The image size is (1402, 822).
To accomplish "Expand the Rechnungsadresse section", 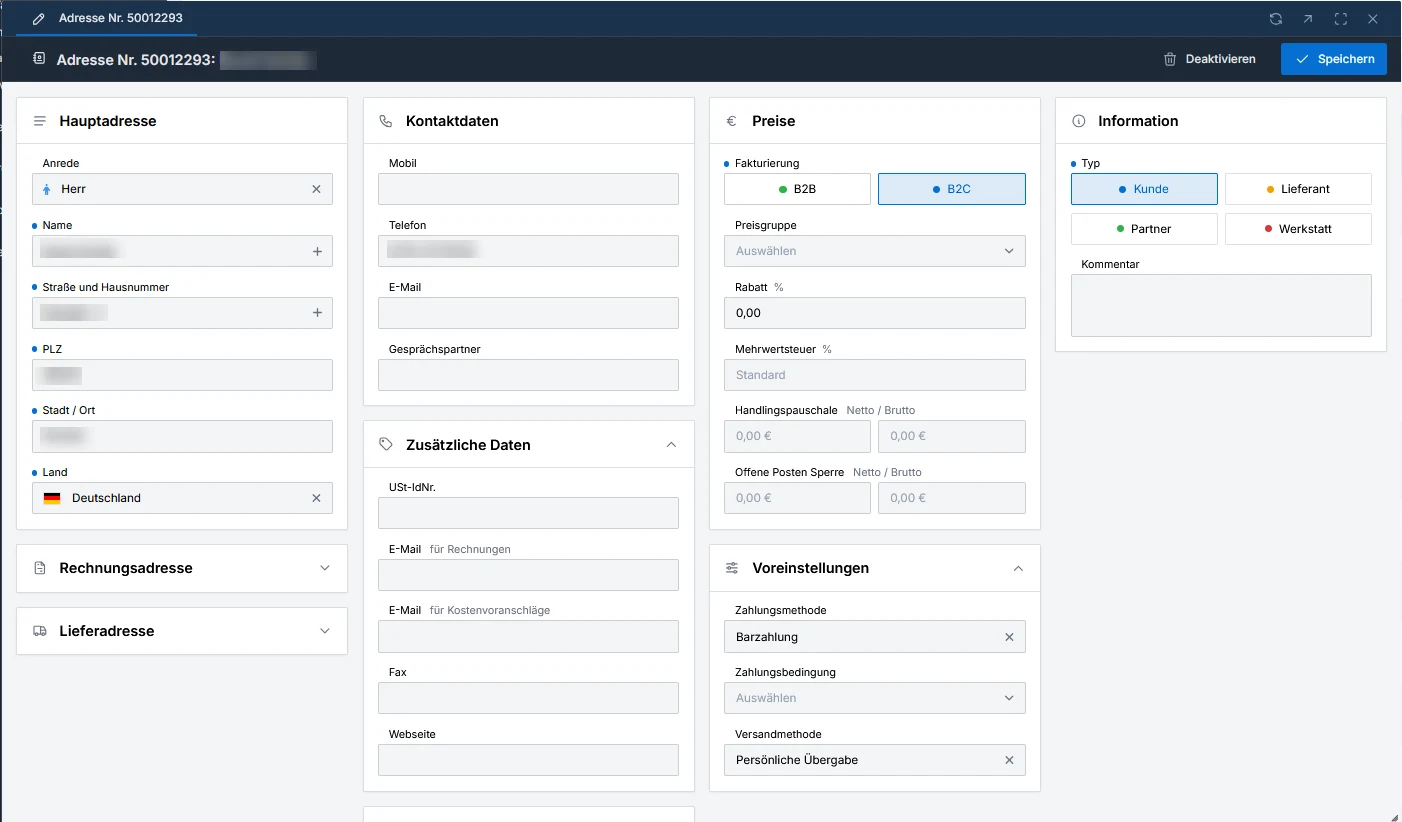I will click(x=324, y=568).
